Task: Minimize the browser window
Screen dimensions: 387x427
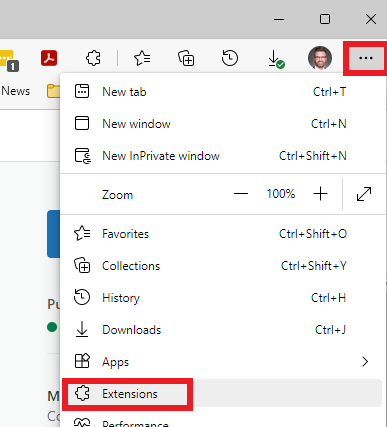Action: pos(279,19)
